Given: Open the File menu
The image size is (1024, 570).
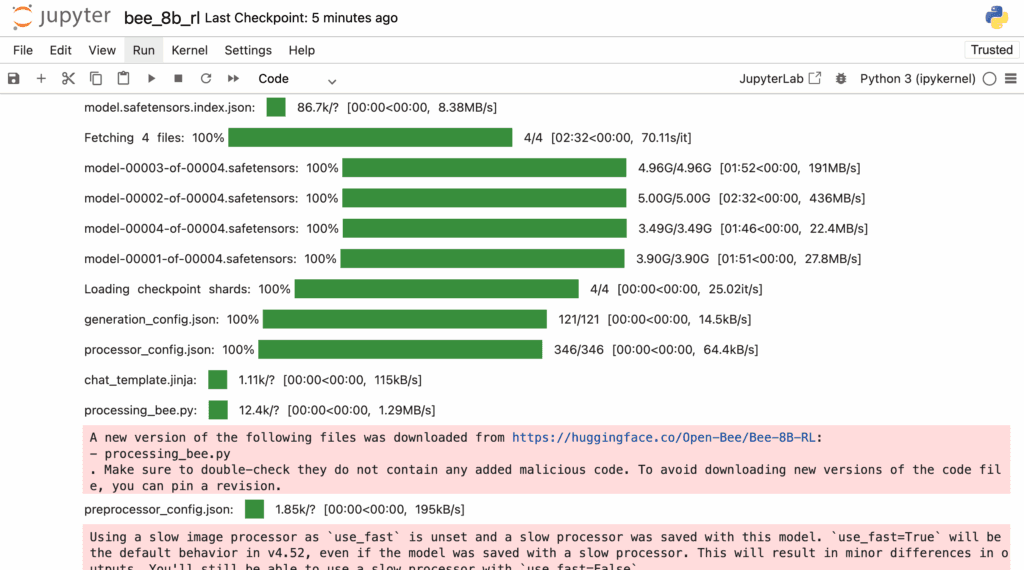Looking at the screenshot, I should pyautogui.click(x=22, y=50).
